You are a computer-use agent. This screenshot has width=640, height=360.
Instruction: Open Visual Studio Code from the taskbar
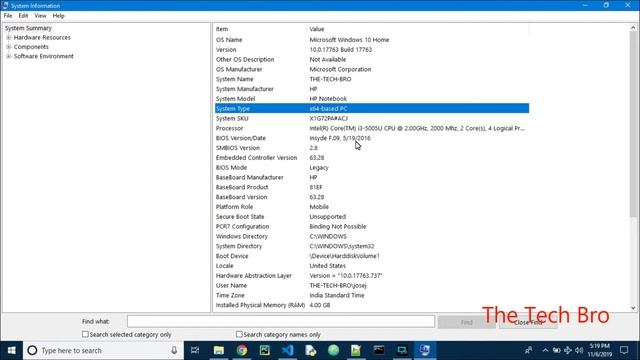point(287,350)
